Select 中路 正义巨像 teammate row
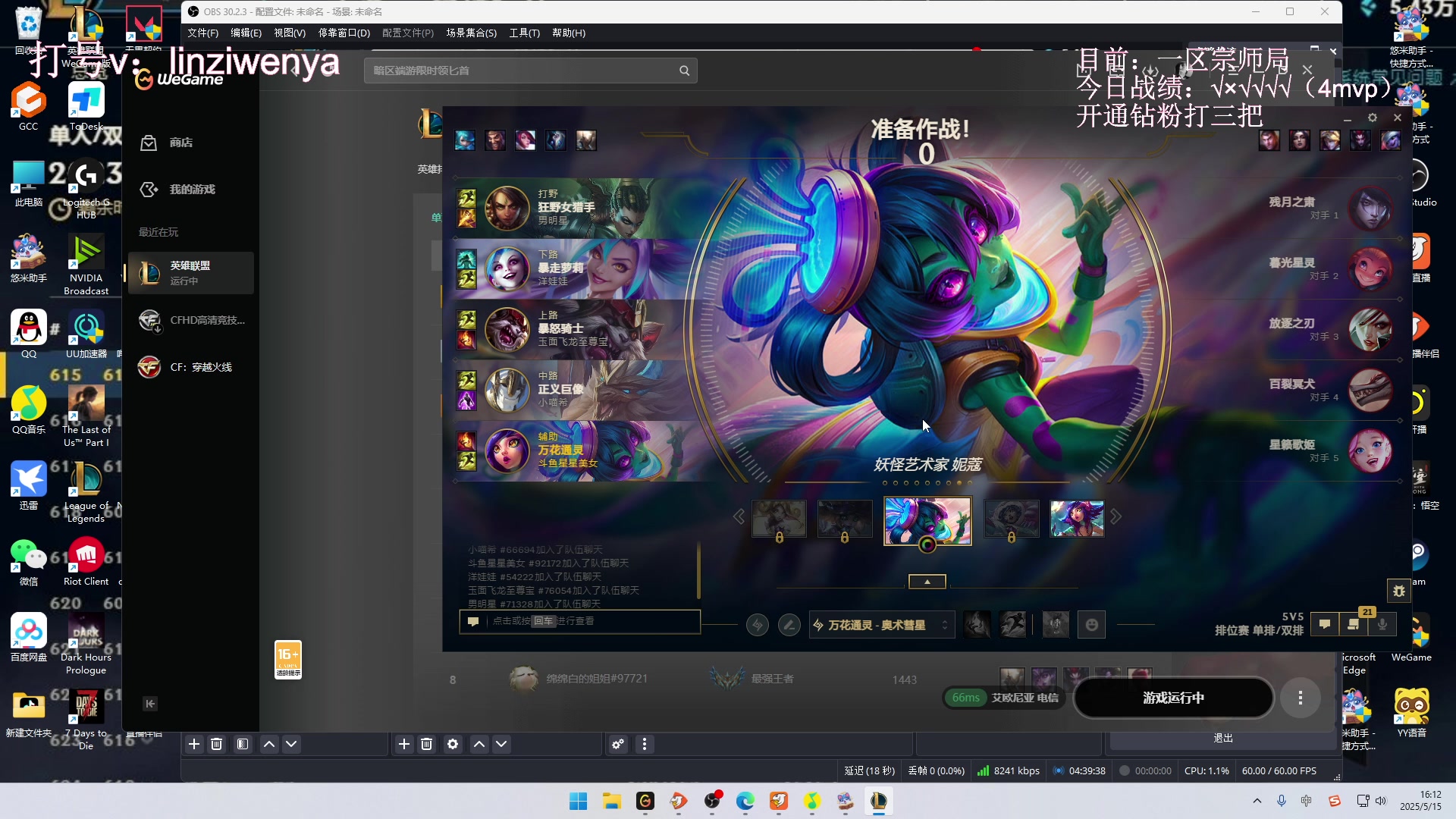This screenshot has width=1456, height=819. [576, 390]
